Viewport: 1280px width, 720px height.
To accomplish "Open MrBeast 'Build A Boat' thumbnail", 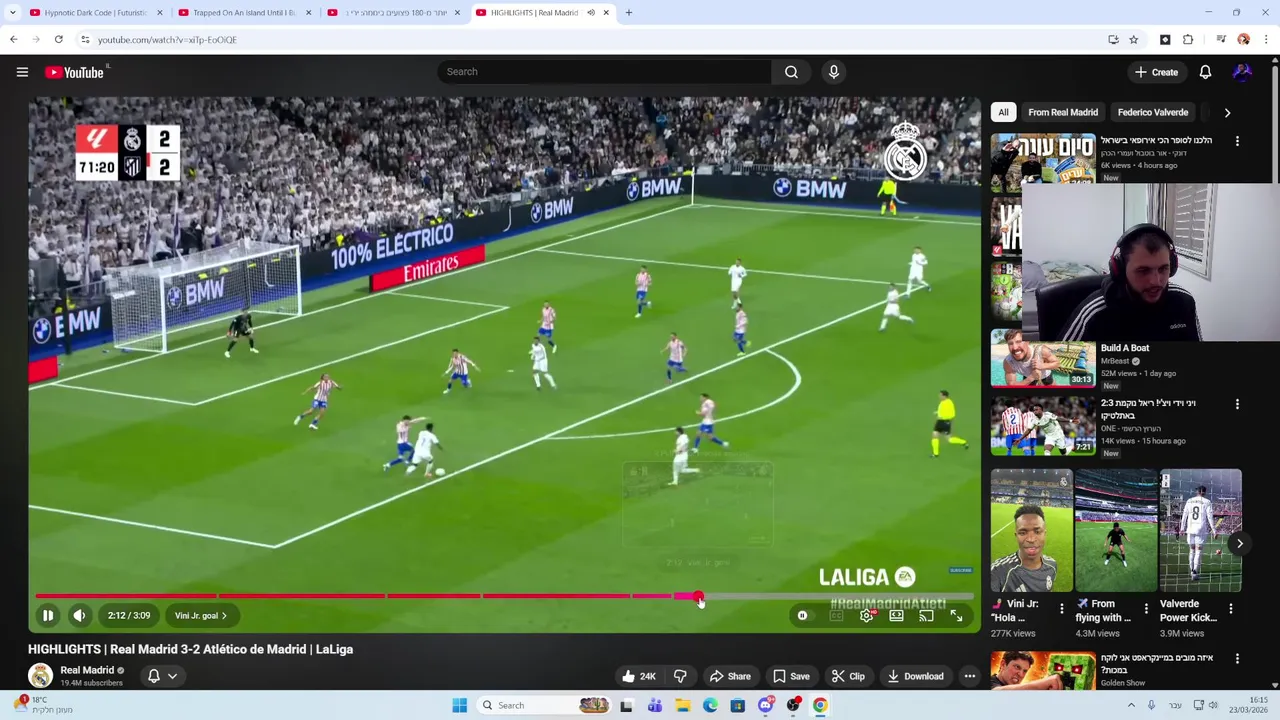I will (x=1043, y=359).
